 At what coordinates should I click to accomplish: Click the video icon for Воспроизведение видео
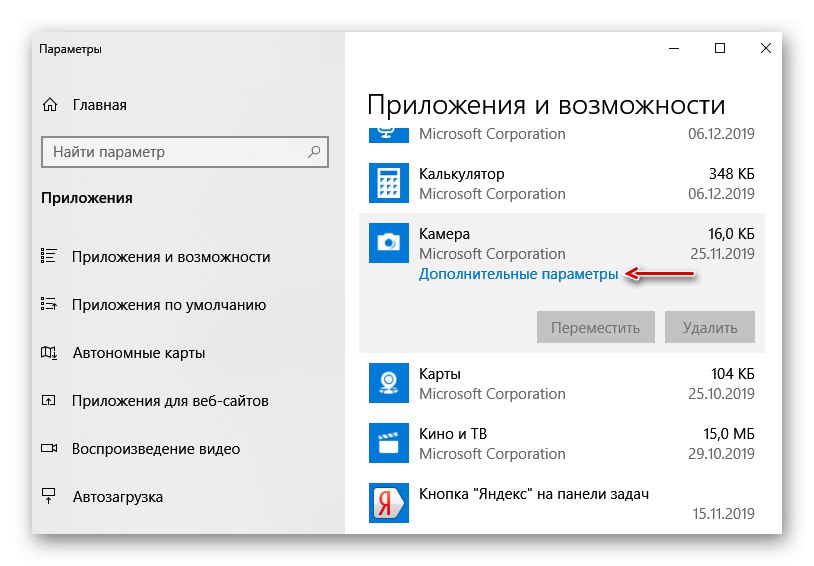point(49,448)
